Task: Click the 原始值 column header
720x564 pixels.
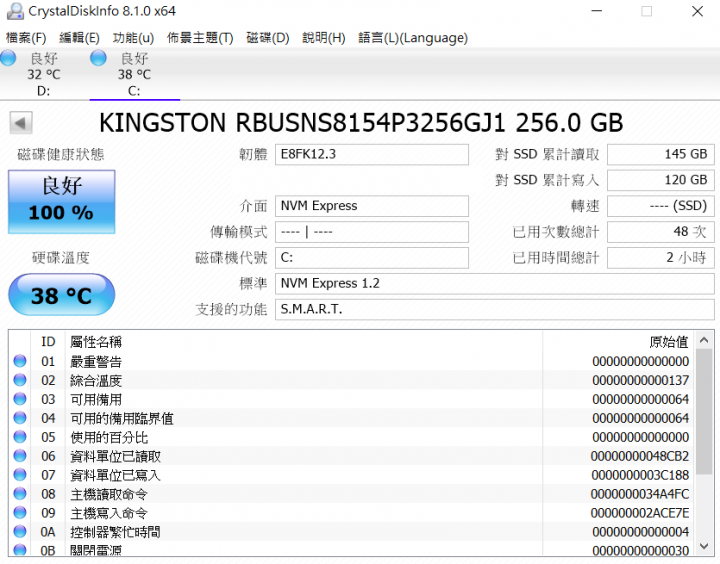Action: pyautogui.click(x=618, y=342)
